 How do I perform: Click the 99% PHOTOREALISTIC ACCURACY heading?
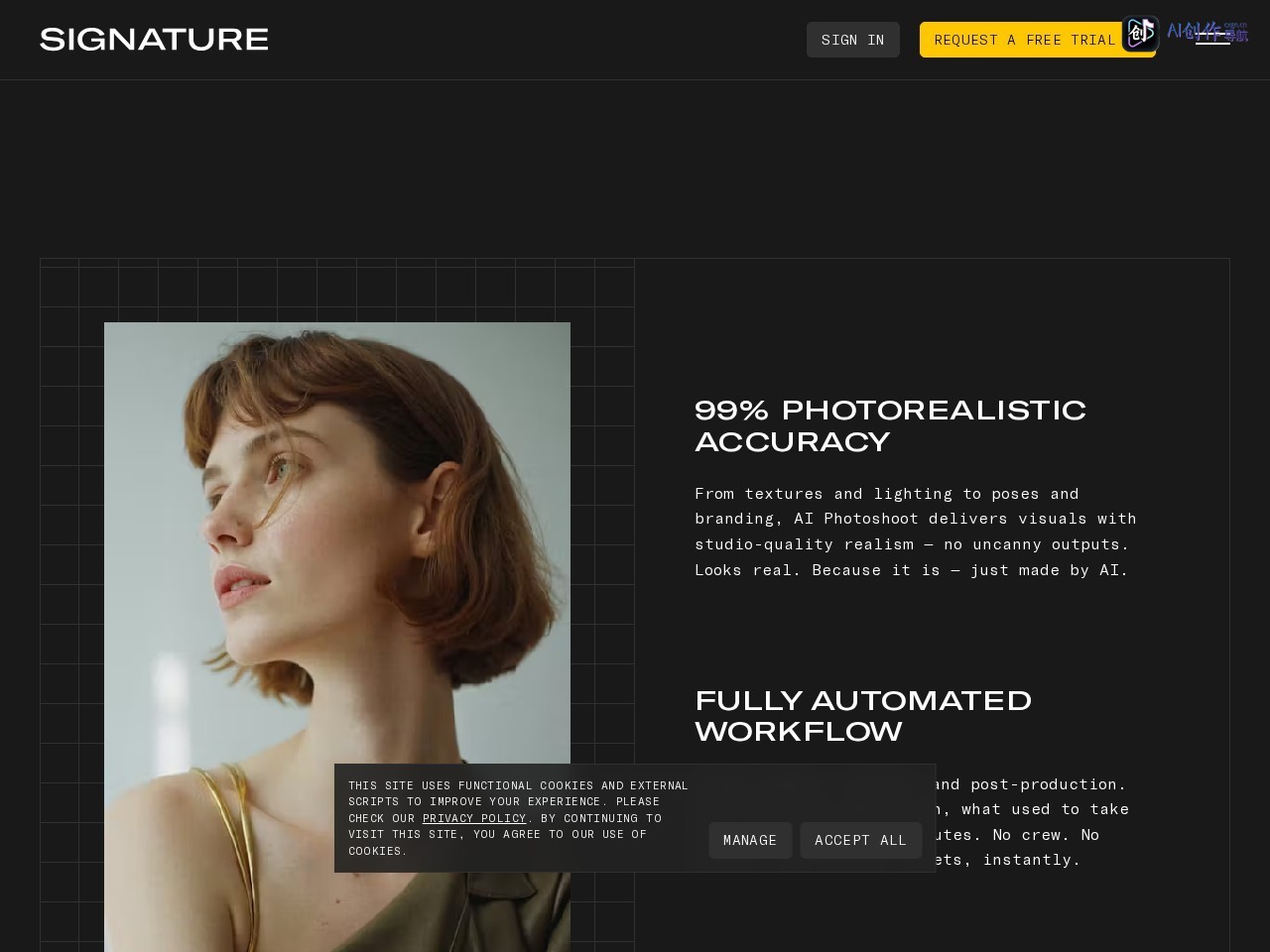(x=890, y=425)
